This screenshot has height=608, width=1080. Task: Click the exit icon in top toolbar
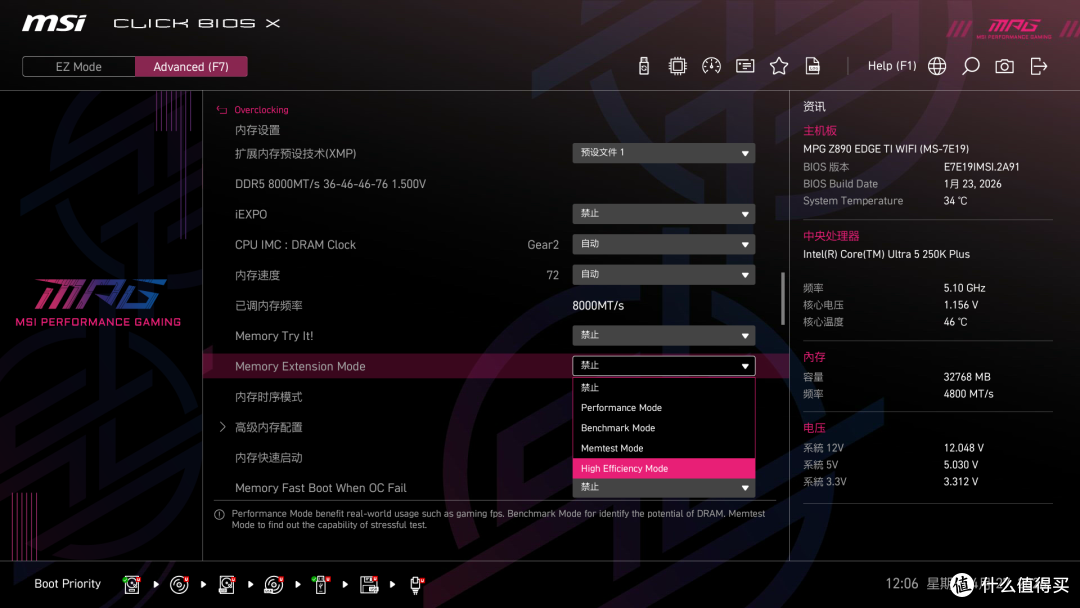click(x=1039, y=66)
